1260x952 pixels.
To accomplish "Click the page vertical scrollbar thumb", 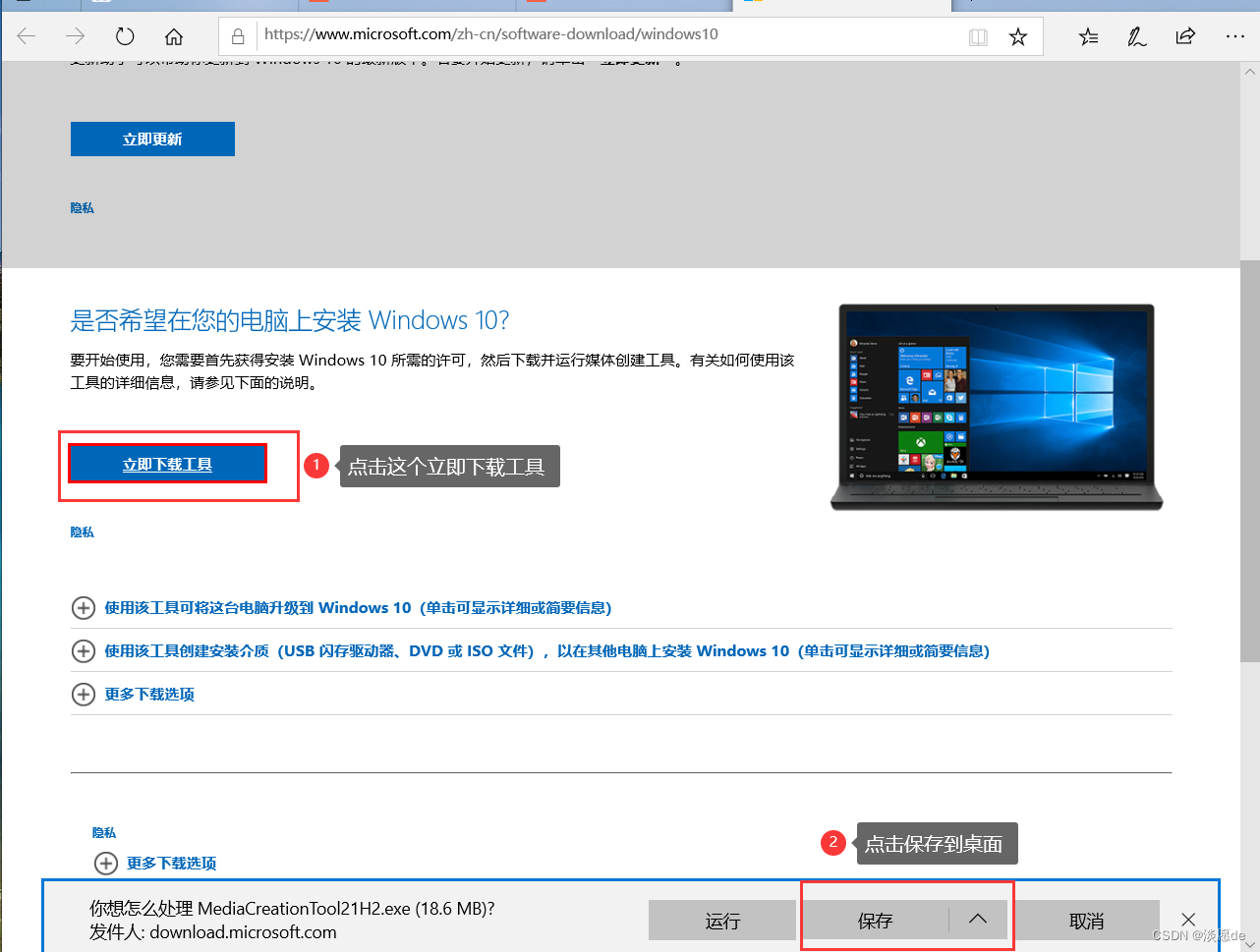I will click(x=1250, y=462).
